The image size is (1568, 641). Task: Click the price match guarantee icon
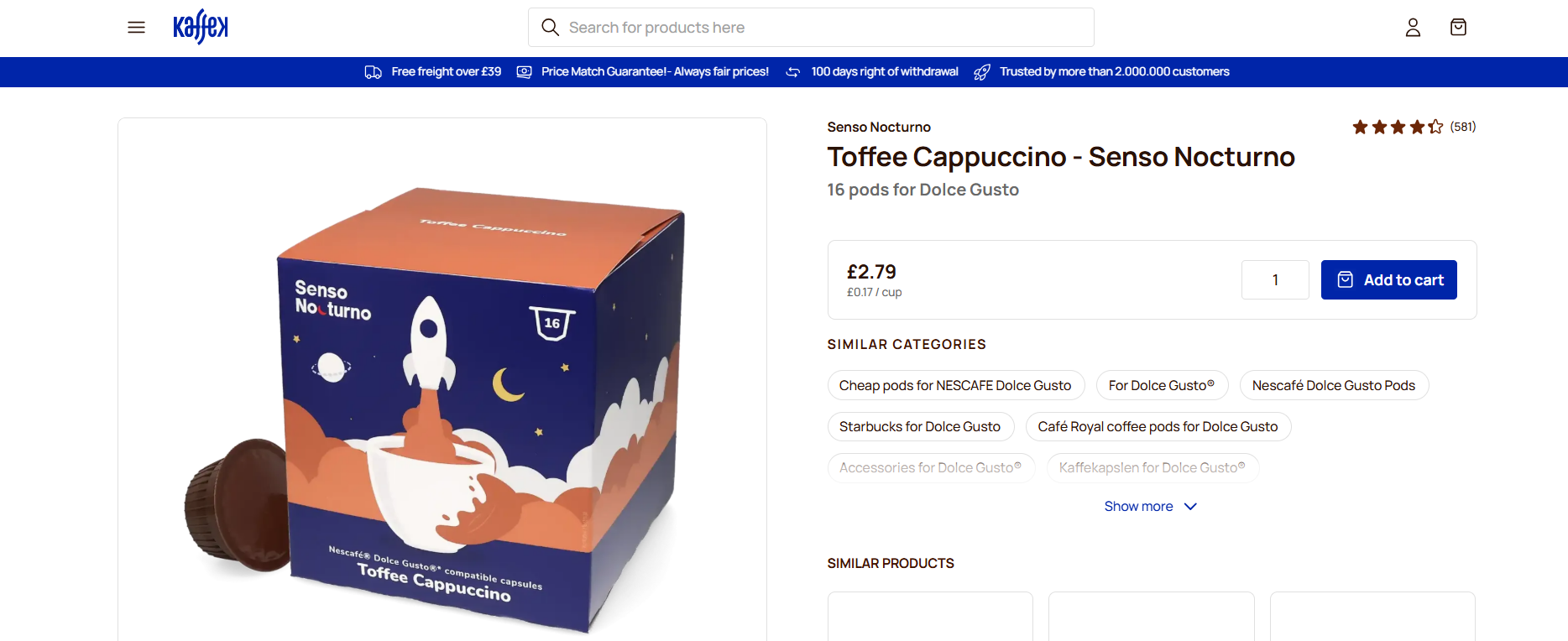coord(525,72)
